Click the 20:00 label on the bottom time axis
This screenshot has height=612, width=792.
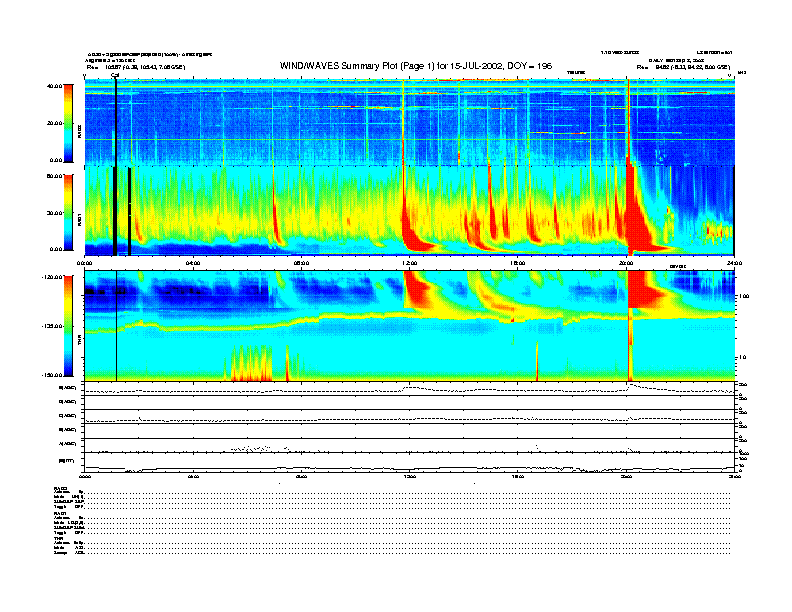pyautogui.click(x=626, y=476)
